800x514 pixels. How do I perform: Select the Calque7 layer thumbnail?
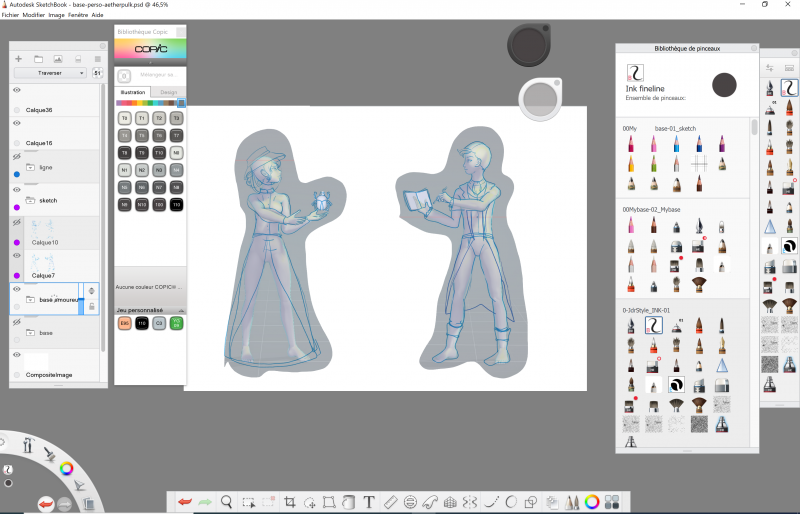[42, 263]
